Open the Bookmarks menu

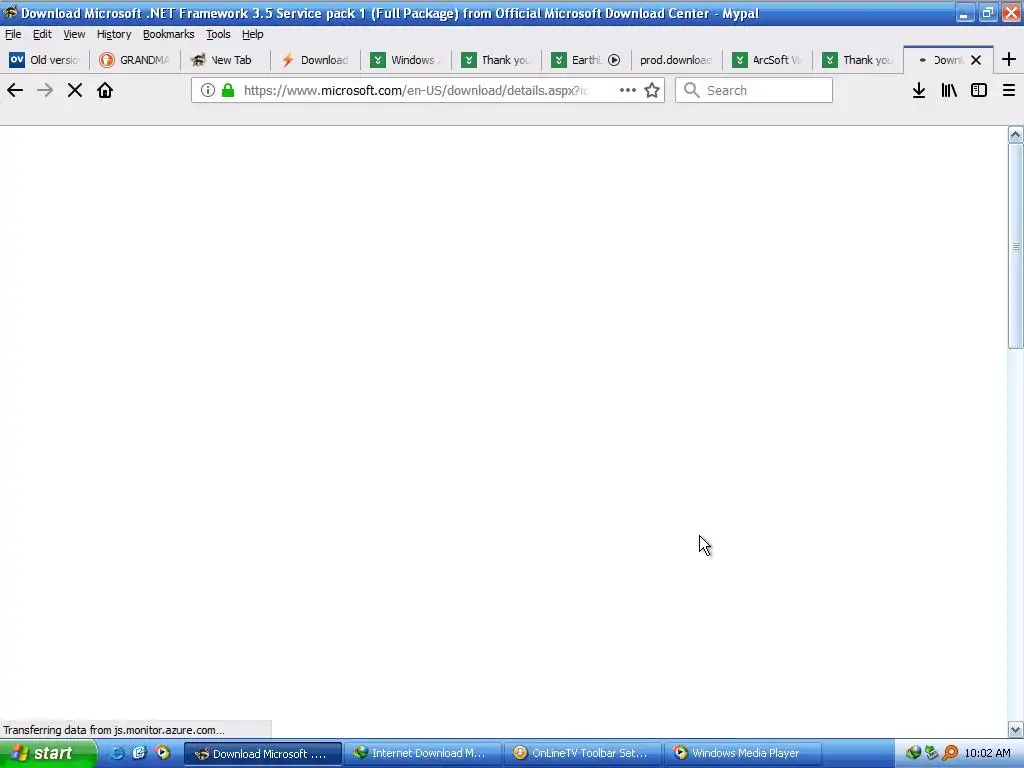click(x=168, y=34)
